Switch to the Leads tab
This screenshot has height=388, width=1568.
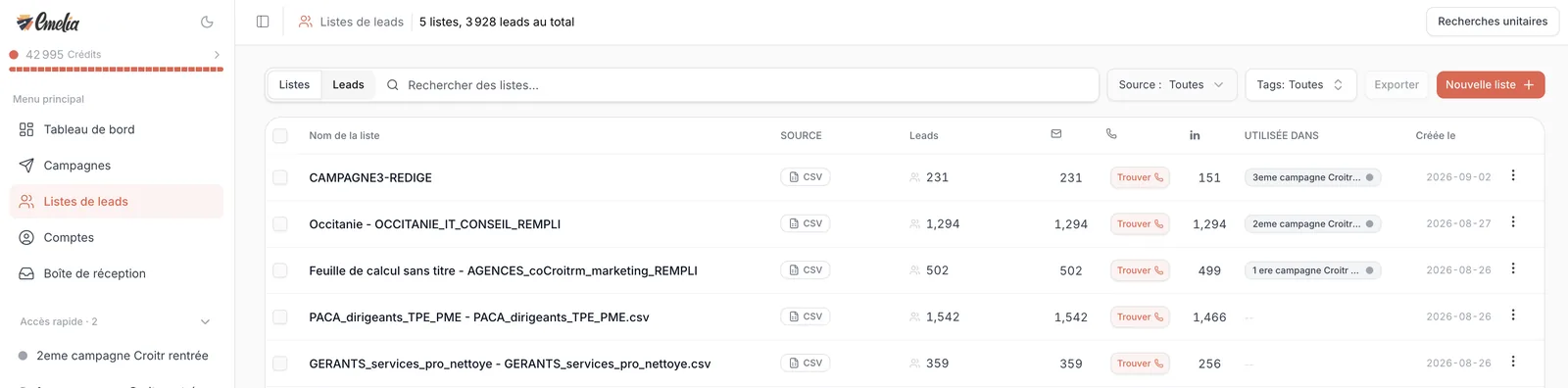348,85
